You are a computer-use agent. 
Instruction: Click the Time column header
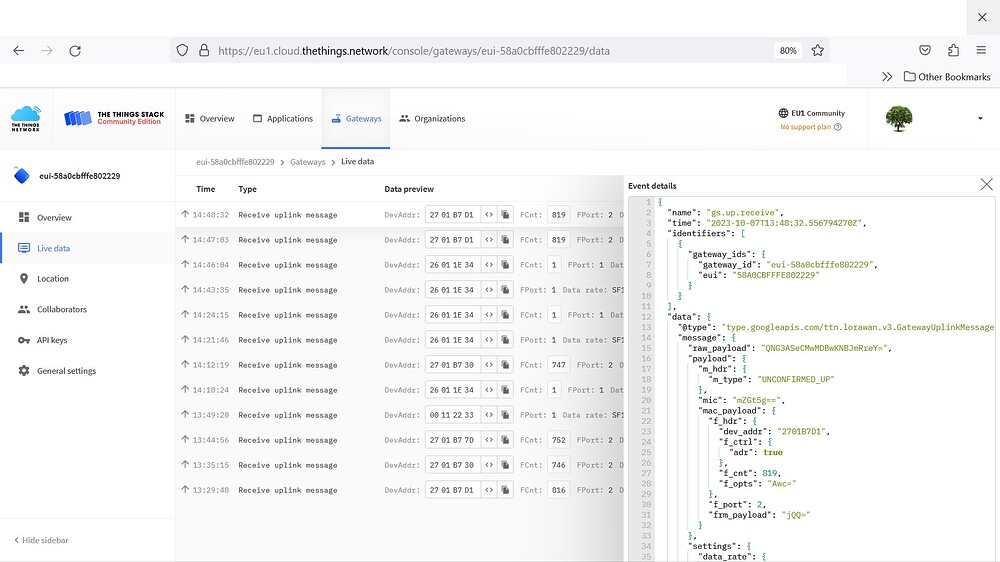coord(205,189)
